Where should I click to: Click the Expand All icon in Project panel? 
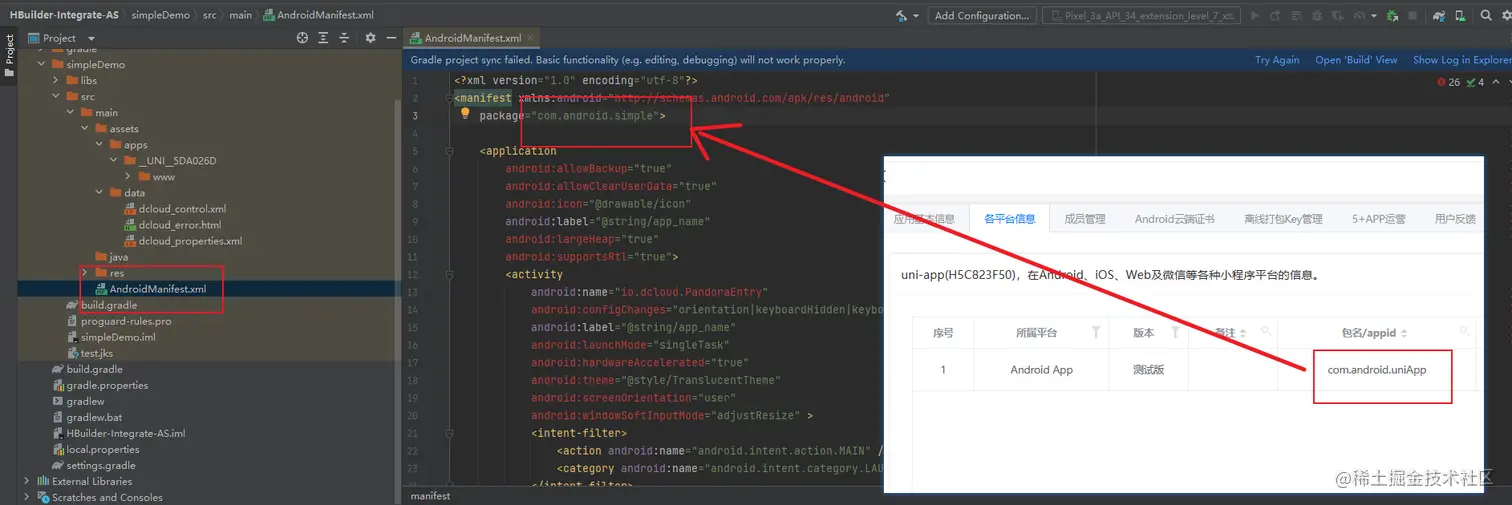click(324, 37)
